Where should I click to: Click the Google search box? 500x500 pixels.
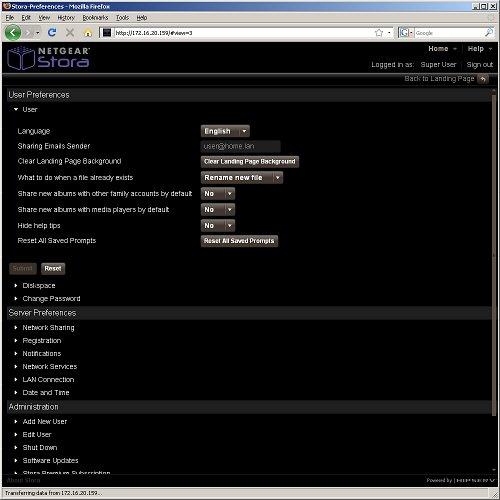tap(448, 33)
